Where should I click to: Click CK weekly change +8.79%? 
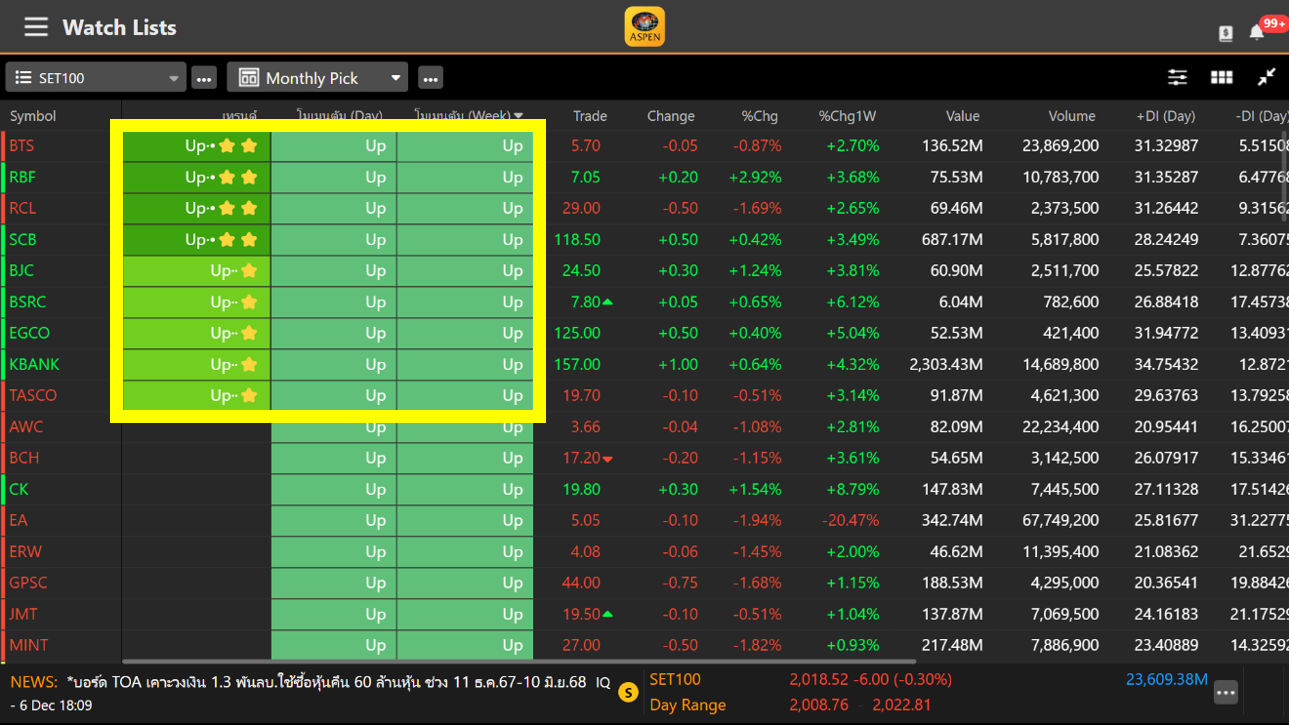852,489
